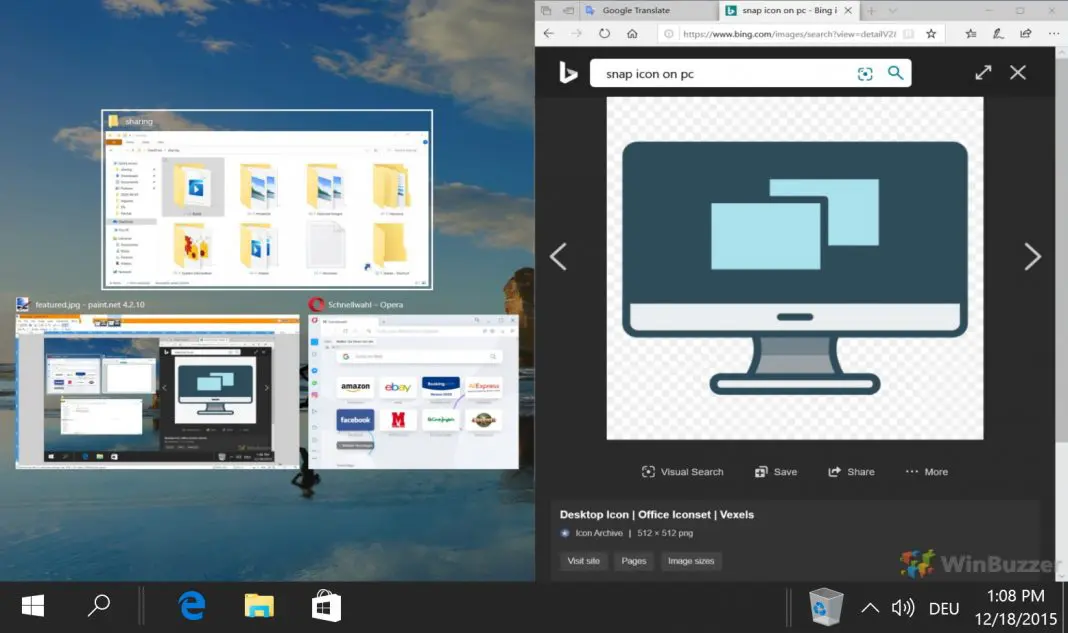Click the Visit site button
The height and width of the screenshot is (633, 1068).
(x=584, y=561)
